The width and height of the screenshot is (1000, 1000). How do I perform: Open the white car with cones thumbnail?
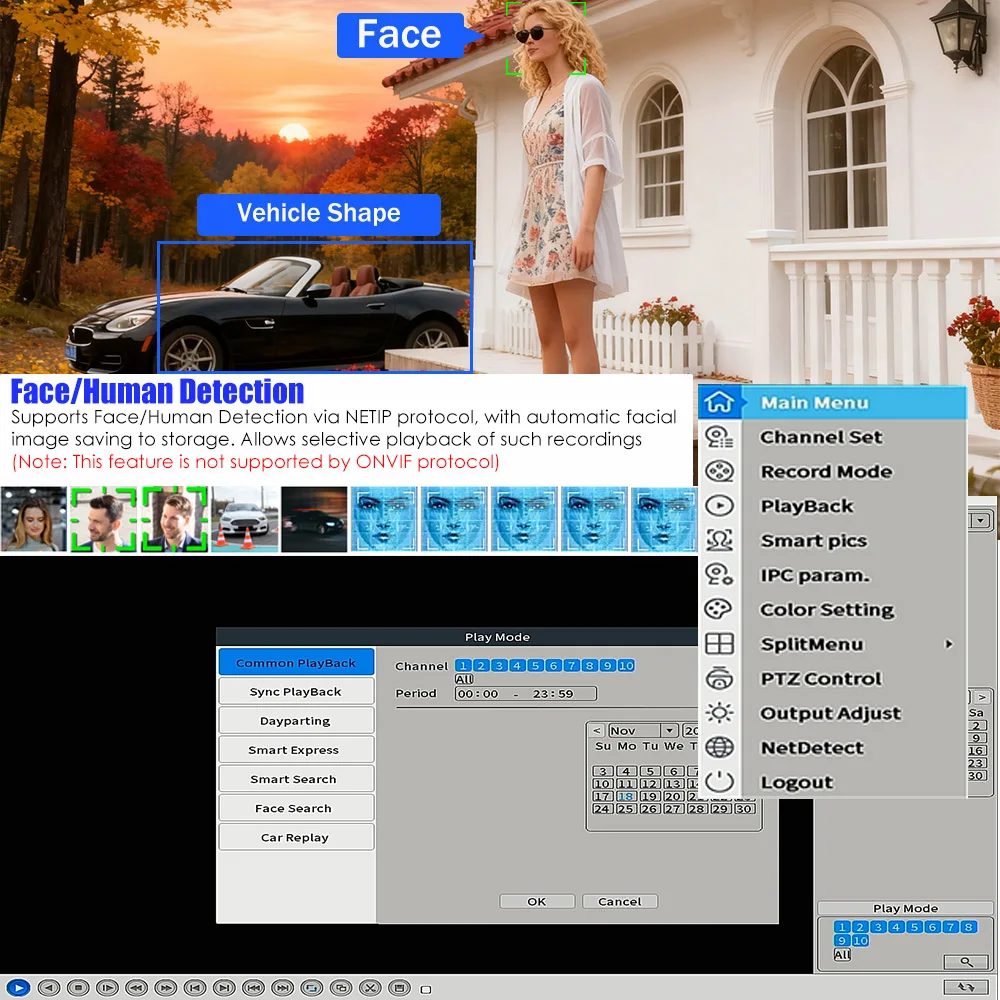tap(245, 519)
